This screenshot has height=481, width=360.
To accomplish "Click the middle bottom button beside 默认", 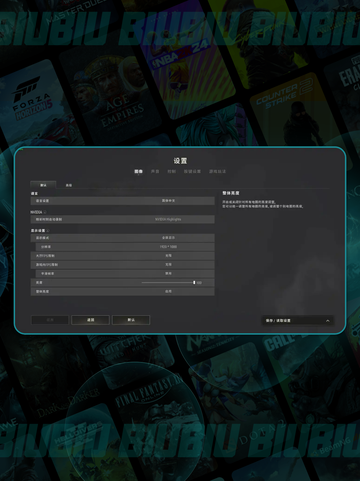I will (x=90, y=320).
